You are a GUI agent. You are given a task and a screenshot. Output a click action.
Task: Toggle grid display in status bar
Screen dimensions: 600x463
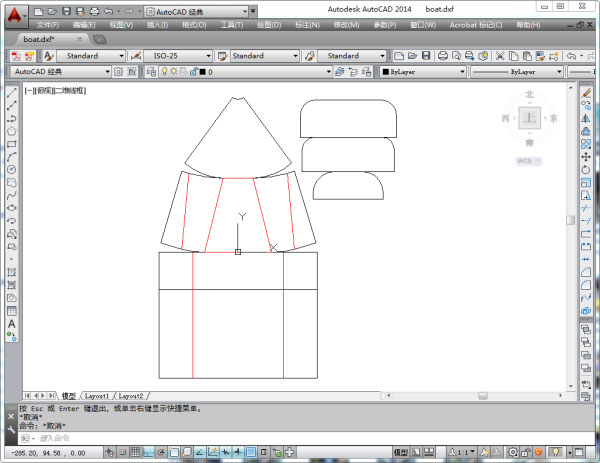click(133, 452)
